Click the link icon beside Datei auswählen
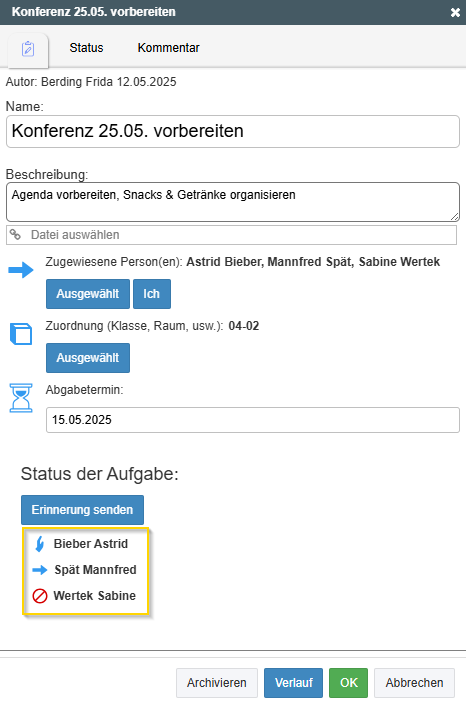The width and height of the screenshot is (466, 705). click(x=16, y=234)
